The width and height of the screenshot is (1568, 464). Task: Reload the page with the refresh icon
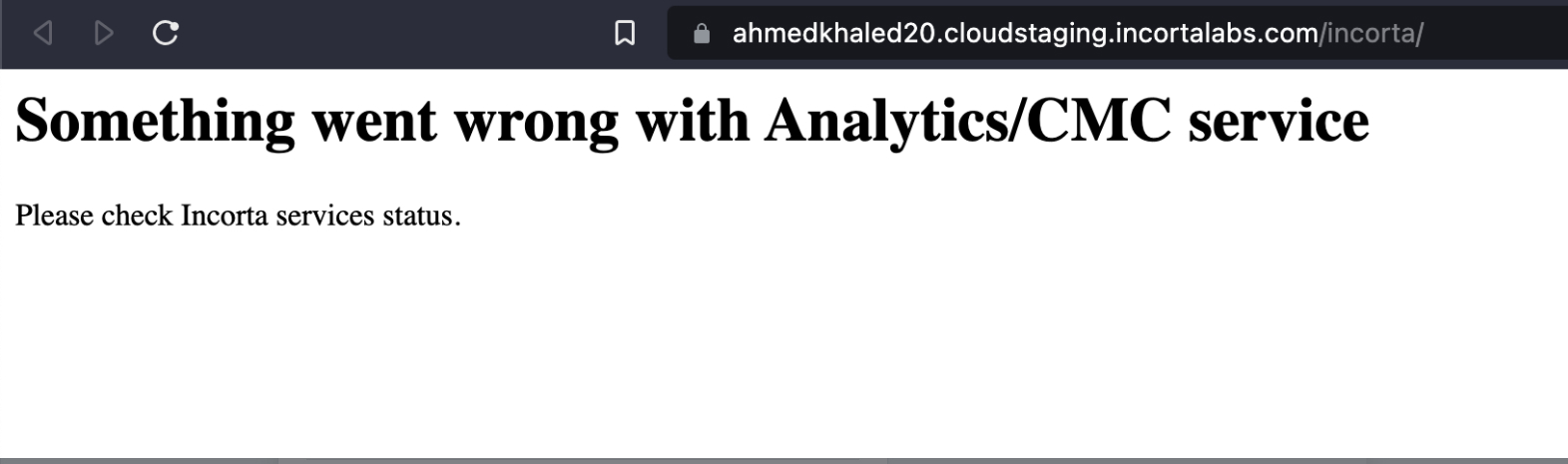[x=166, y=33]
